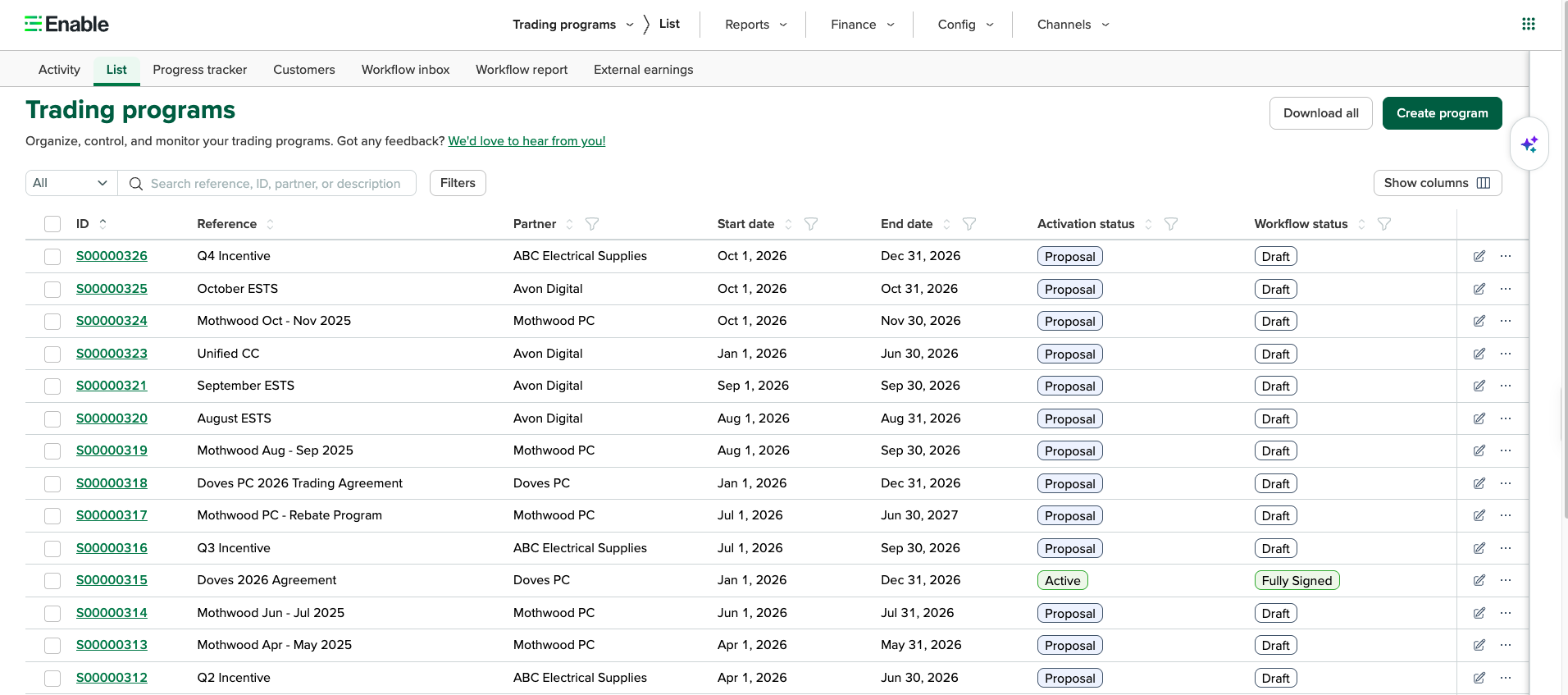Switch to the Activity tab
The width and height of the screenshot is (1568, 695).
pos(59,70)
